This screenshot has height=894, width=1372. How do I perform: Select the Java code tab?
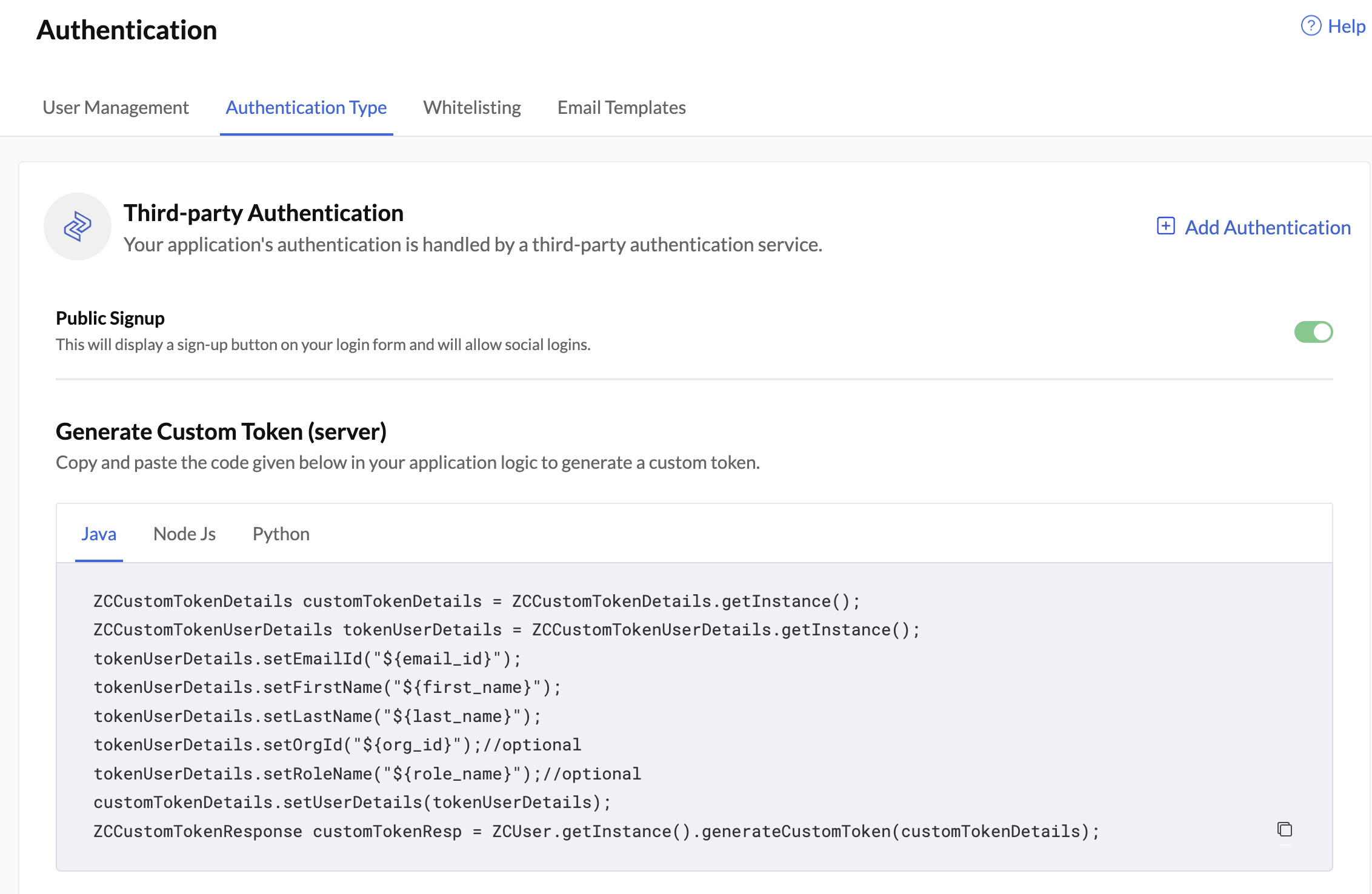click(99, 534)
